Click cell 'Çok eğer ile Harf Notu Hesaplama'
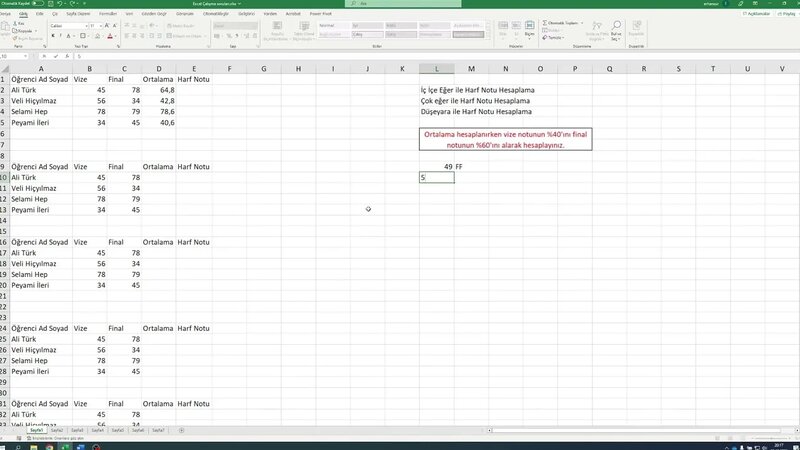 coord(475,101)
